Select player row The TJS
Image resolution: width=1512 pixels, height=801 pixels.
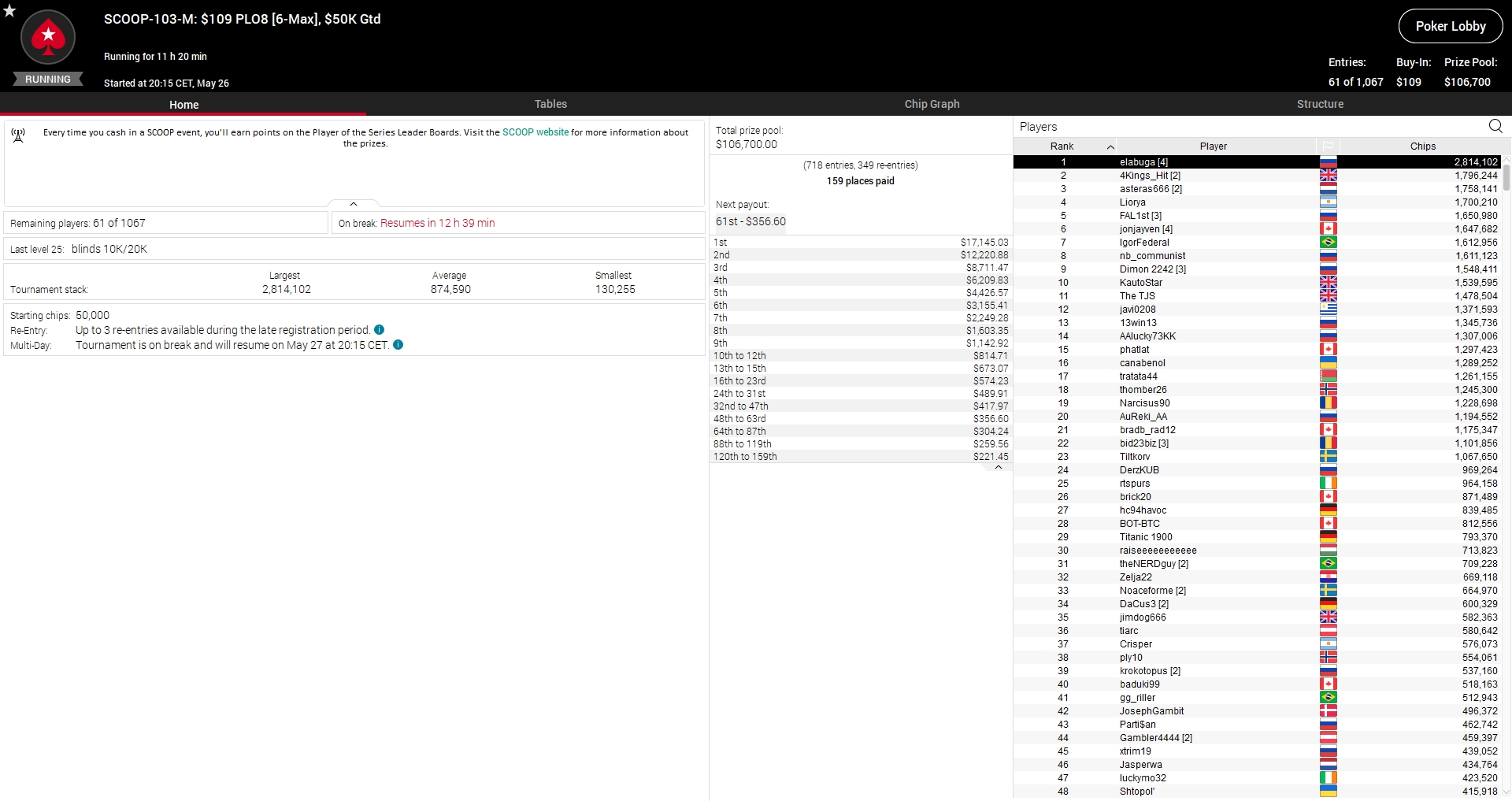click(x=1258, y=296)
